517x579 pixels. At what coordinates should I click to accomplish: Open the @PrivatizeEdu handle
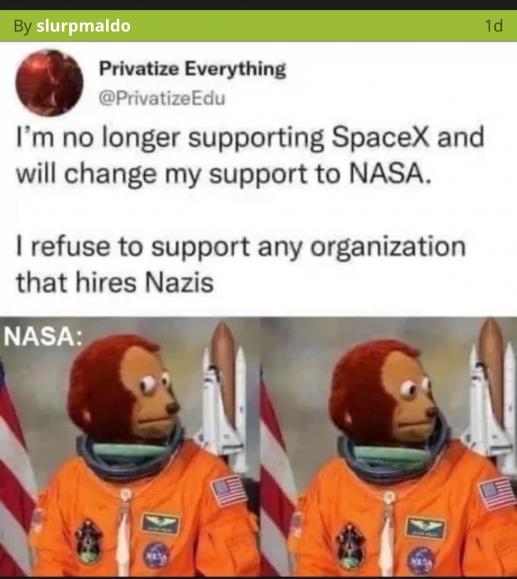[x=162, y=99]
